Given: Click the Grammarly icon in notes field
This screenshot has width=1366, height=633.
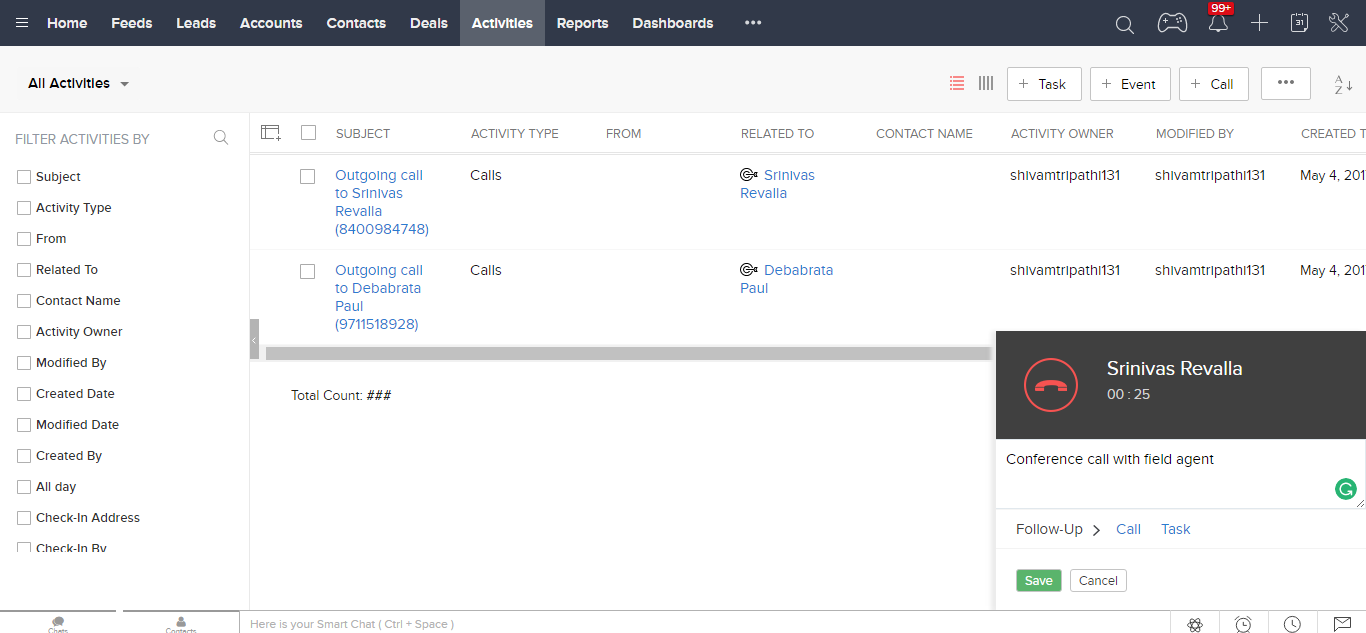Looking at the screenshot, I should click(x=1346, y=489).
